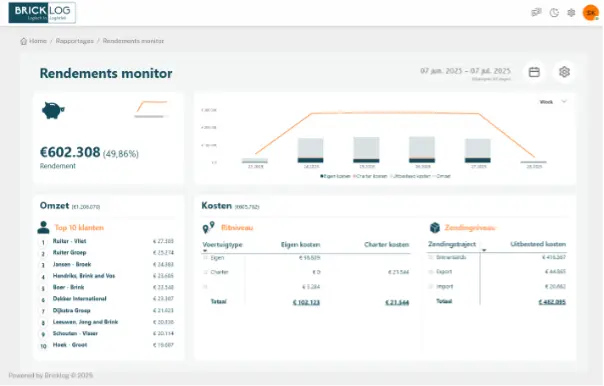604x386 pixels.
Task: Click the Bricklog logo
Action: point(42,12)
